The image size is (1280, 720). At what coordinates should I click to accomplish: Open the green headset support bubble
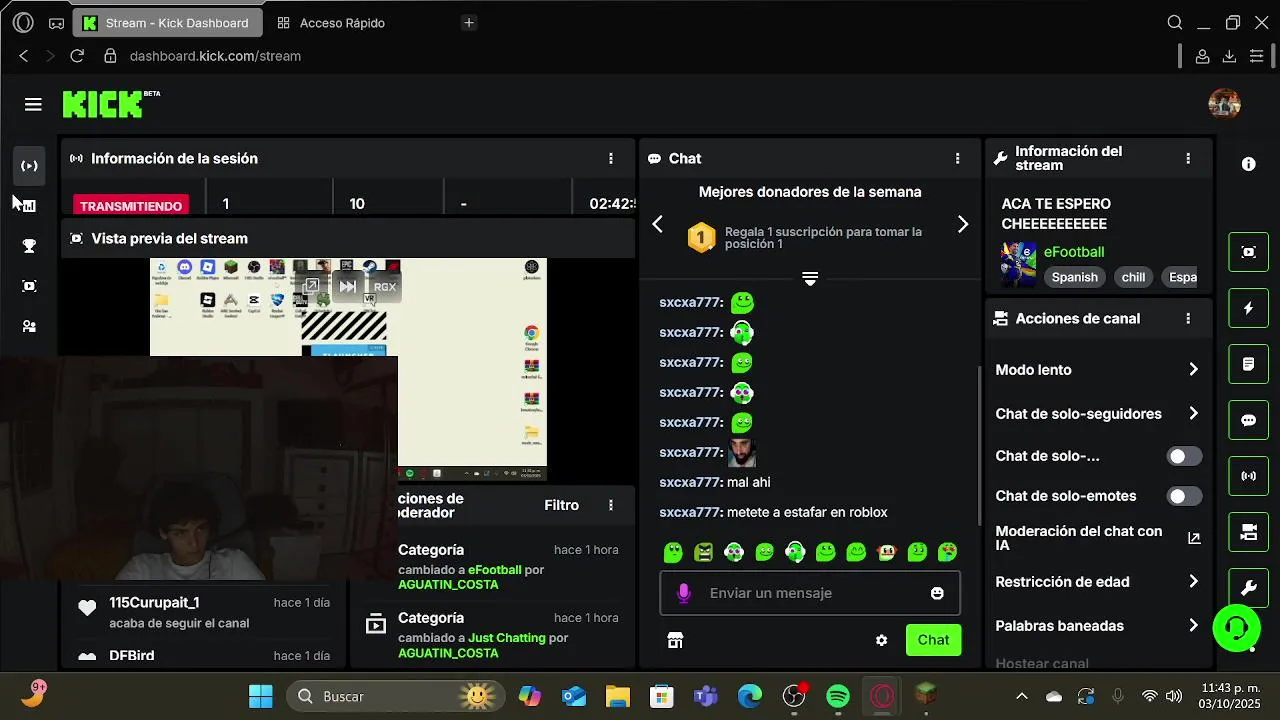click(1236, 628)
